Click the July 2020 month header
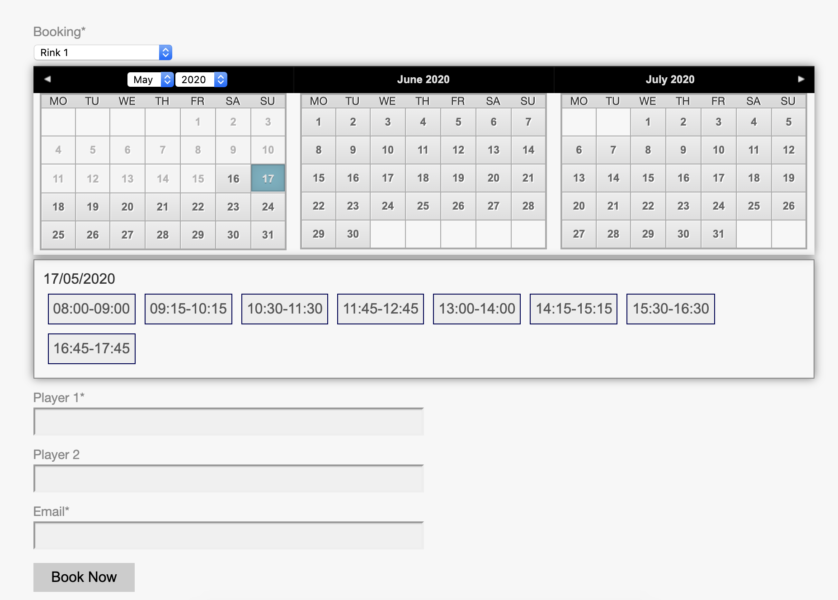Screen dimensions: 838x600 (670, 79)
